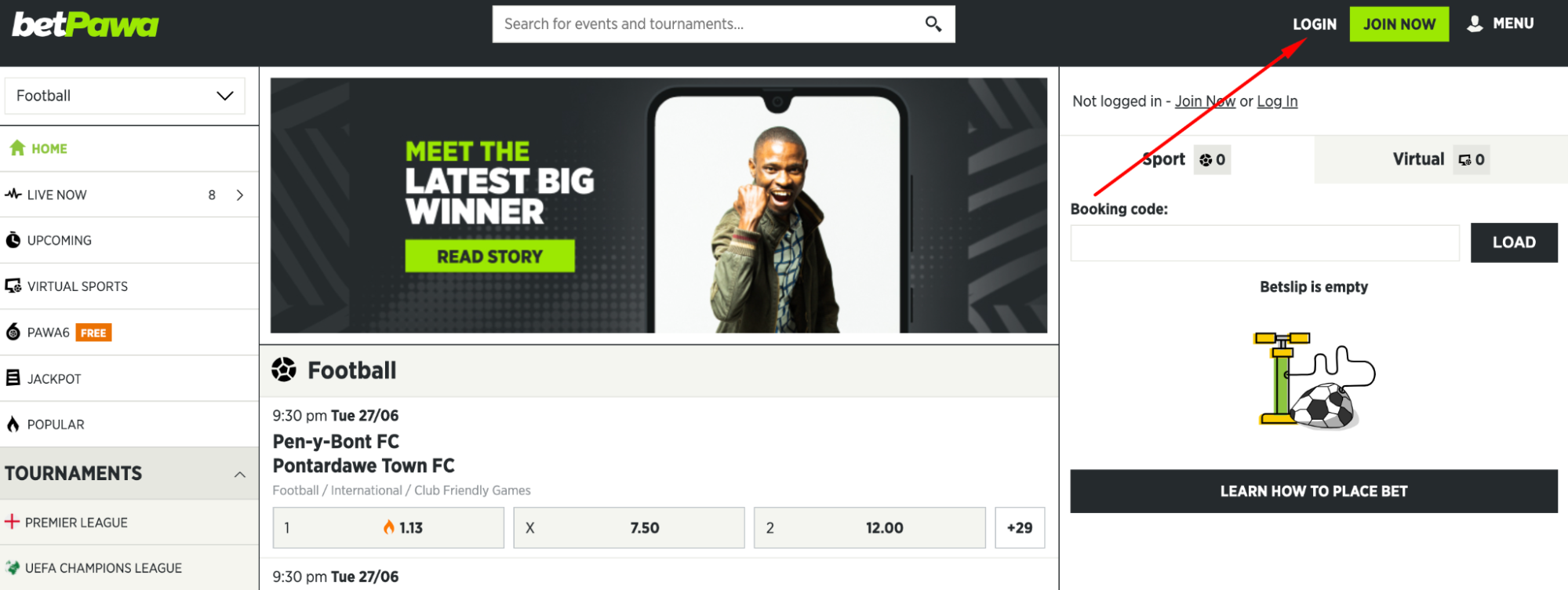
Task: Switch to the Virtual betslip tab
Action: (1441, 159)
